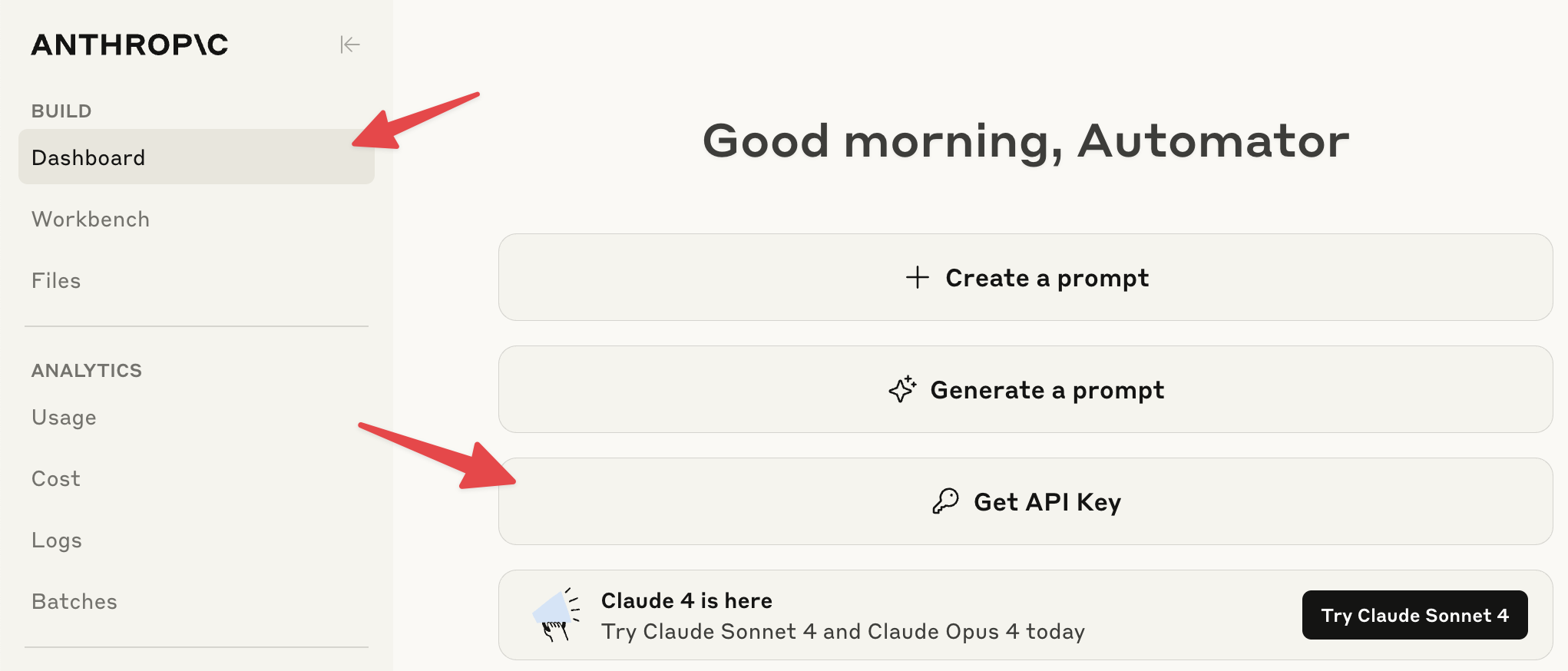The image size is (1568, 671).
Task: Navigate to Batches
Action: 74,602
